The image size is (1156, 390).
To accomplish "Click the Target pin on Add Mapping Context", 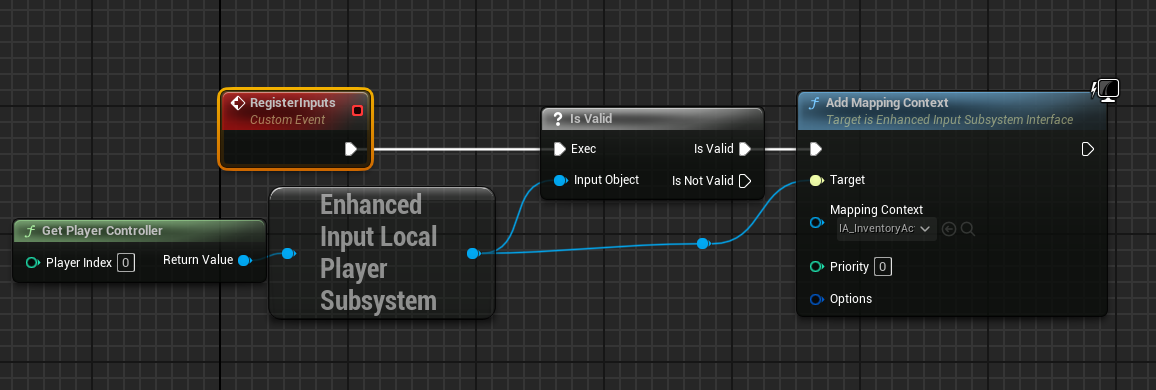I will pos(815,180).
